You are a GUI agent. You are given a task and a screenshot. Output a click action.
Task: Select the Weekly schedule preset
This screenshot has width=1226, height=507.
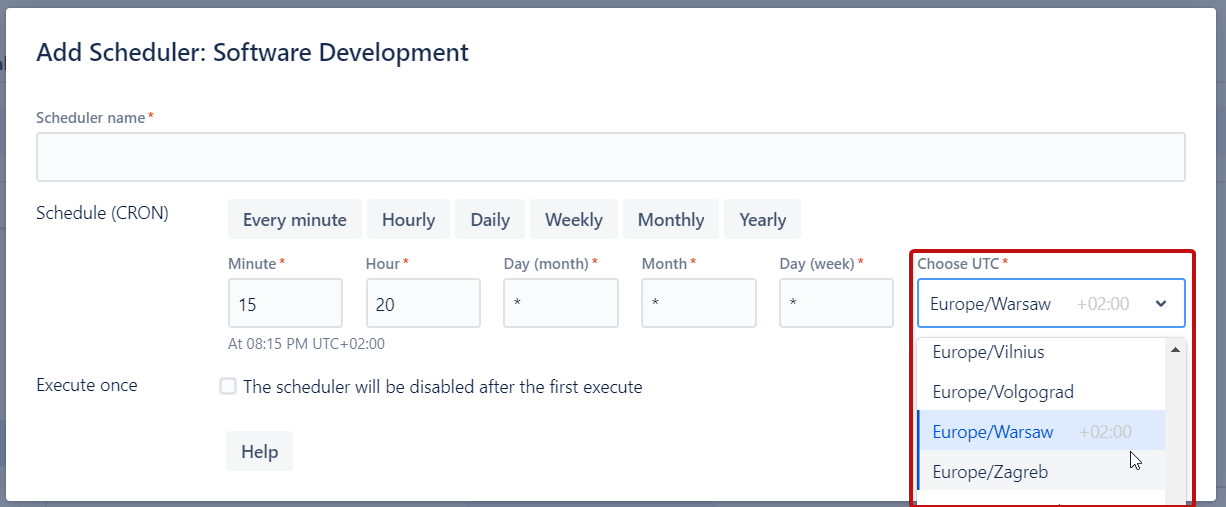(573, 220)
